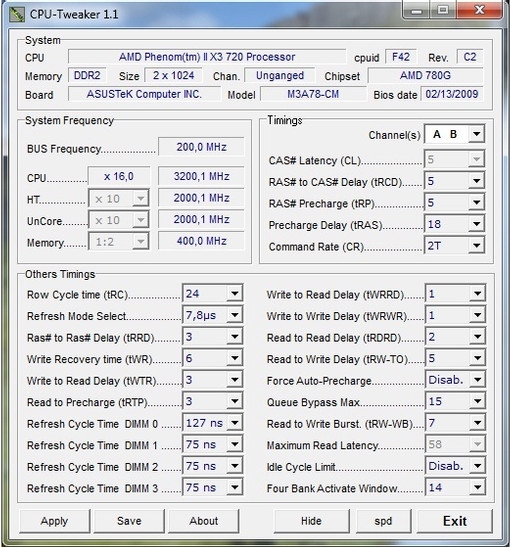
Task: Open Read to Write Delay (tRW-TO) dropdown
Action: 455,358
